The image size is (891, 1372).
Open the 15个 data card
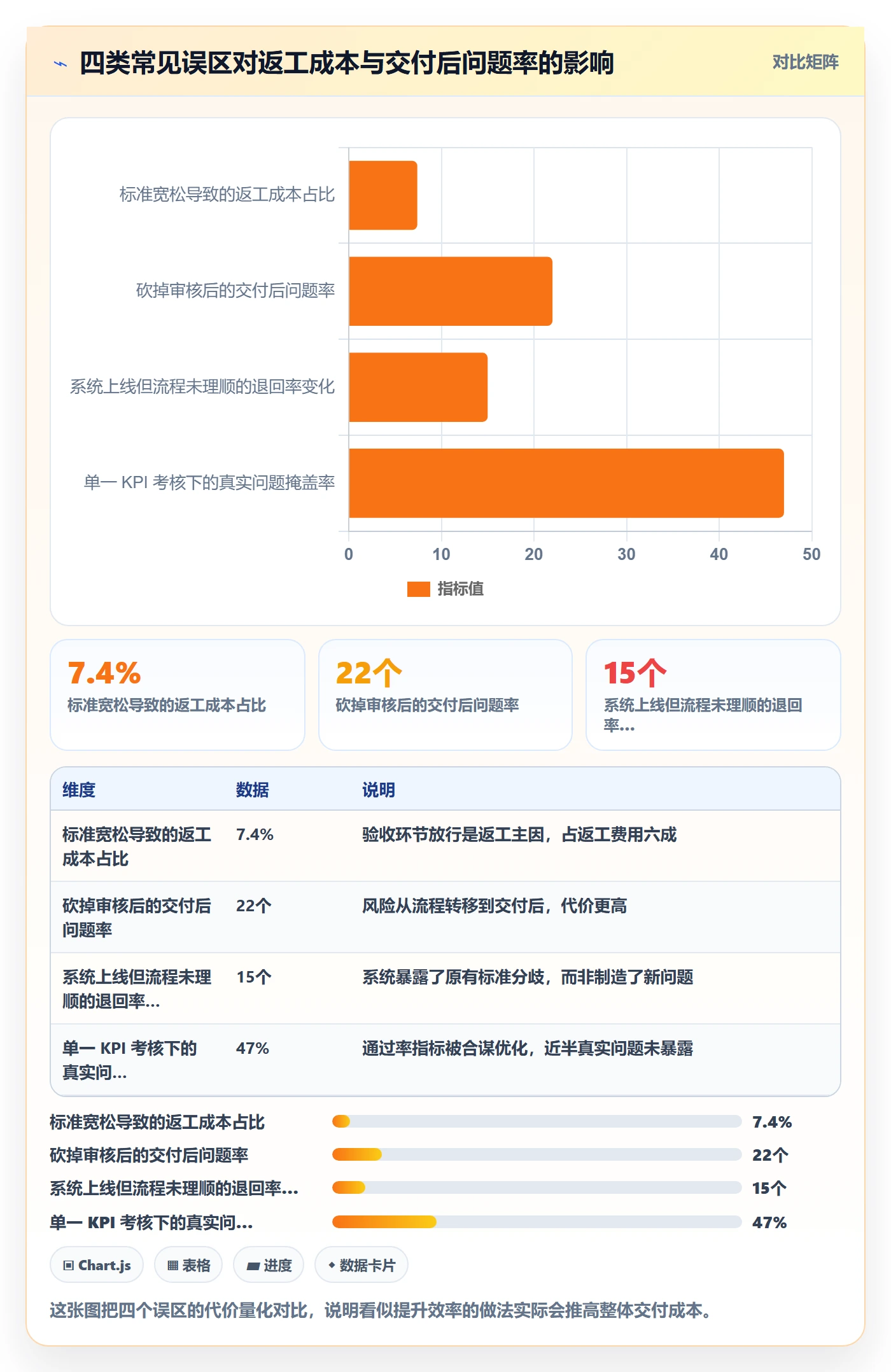tap(713, 695)
